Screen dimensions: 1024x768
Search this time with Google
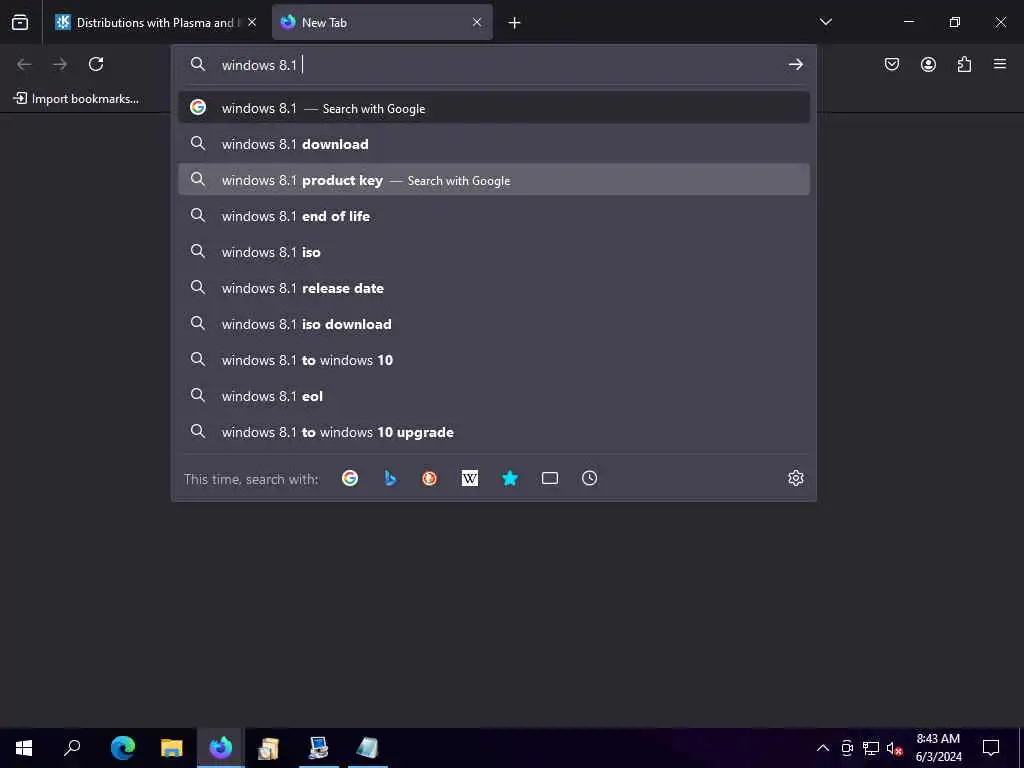[x=350, y=478]
